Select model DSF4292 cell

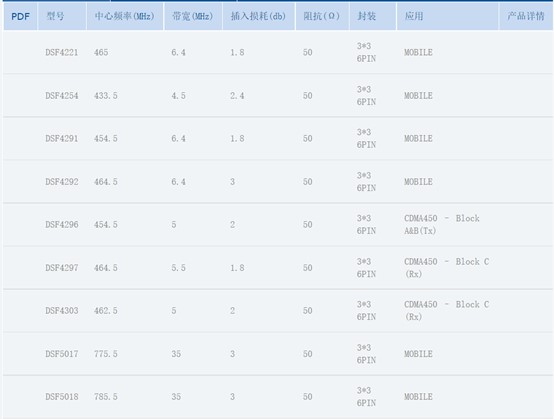(61, 182)
